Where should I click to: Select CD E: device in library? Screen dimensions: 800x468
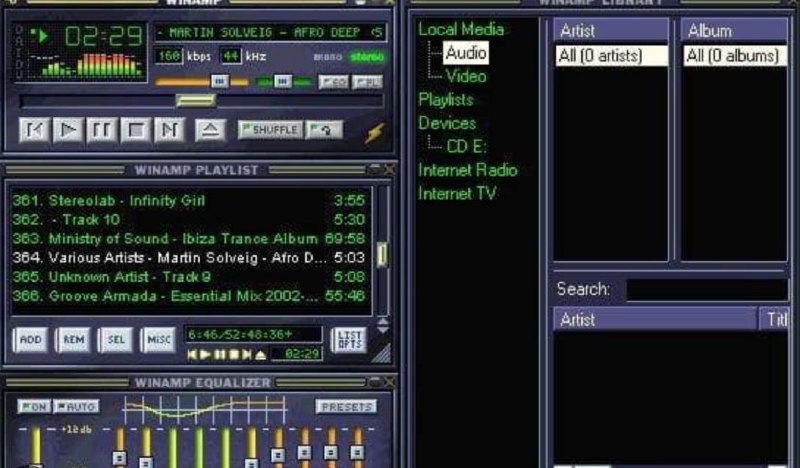coord(466,146)
